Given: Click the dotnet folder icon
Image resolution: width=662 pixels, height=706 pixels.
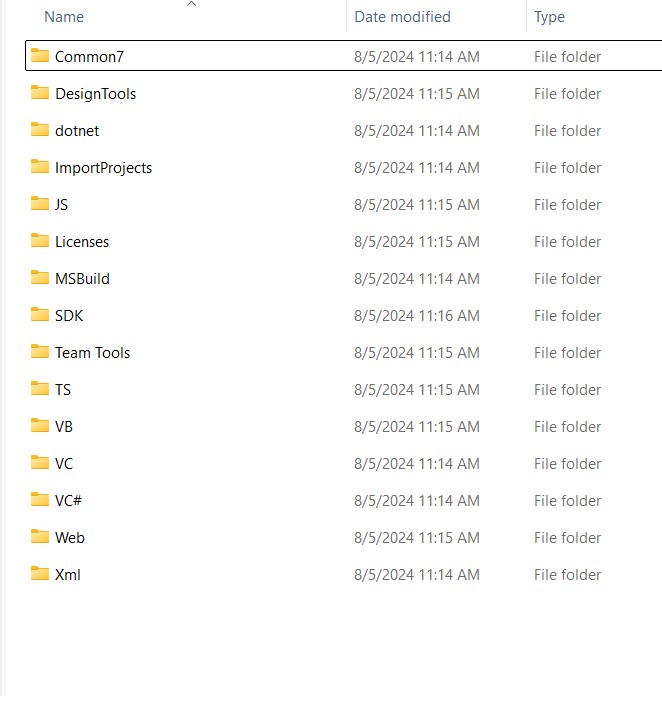Looking at the screenshot, I should coord(40,130).
